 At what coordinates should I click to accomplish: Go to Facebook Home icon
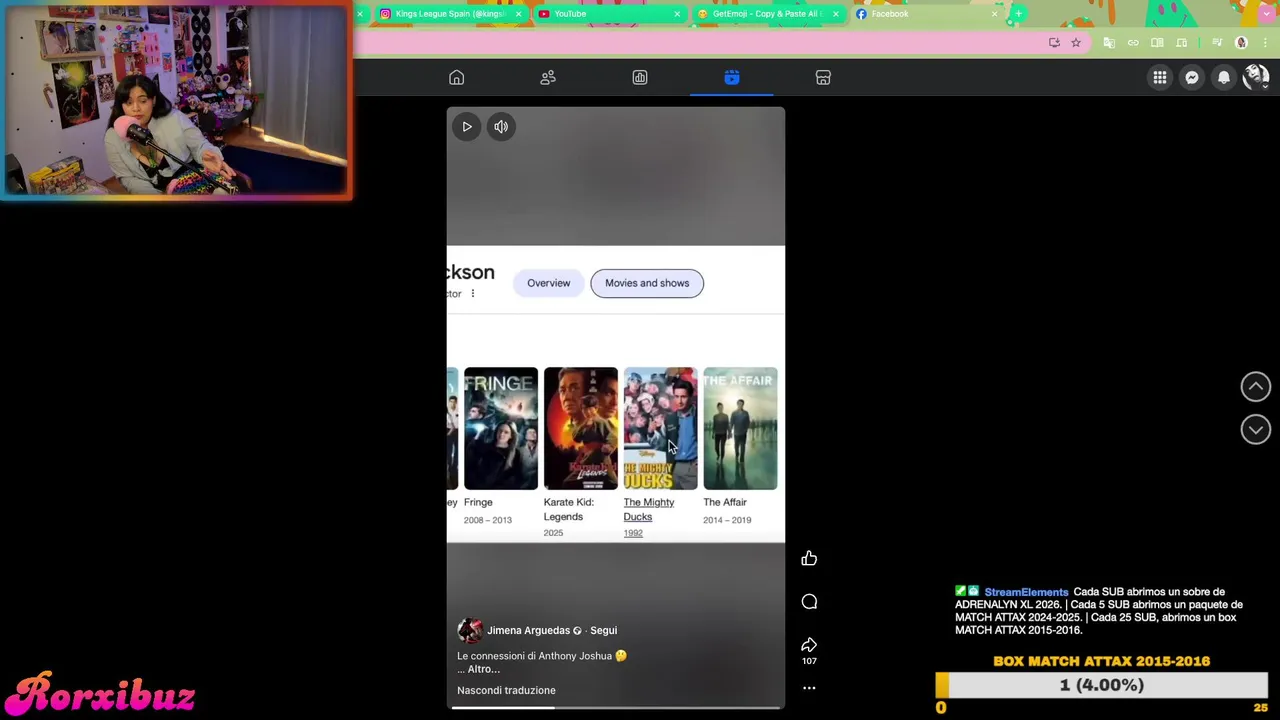tap(456, 78)
